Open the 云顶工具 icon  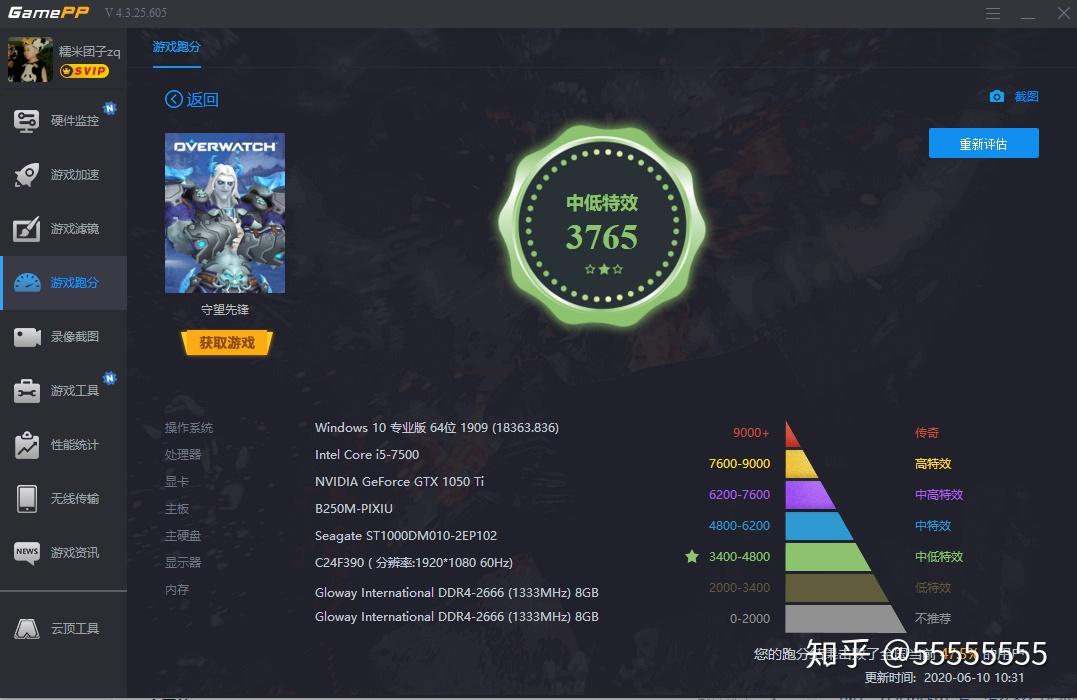[27, 629]
